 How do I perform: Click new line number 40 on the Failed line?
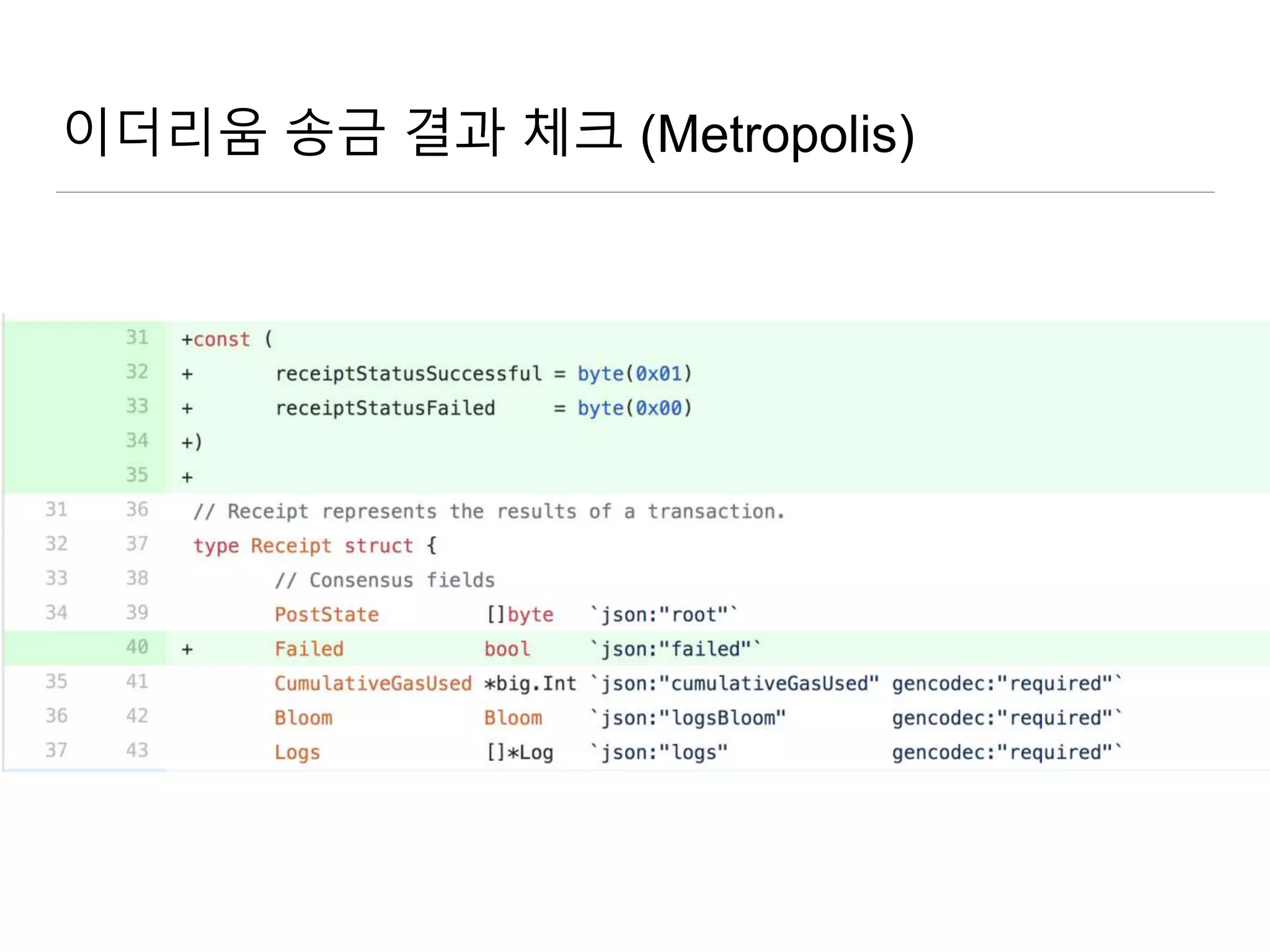(137, 647)
